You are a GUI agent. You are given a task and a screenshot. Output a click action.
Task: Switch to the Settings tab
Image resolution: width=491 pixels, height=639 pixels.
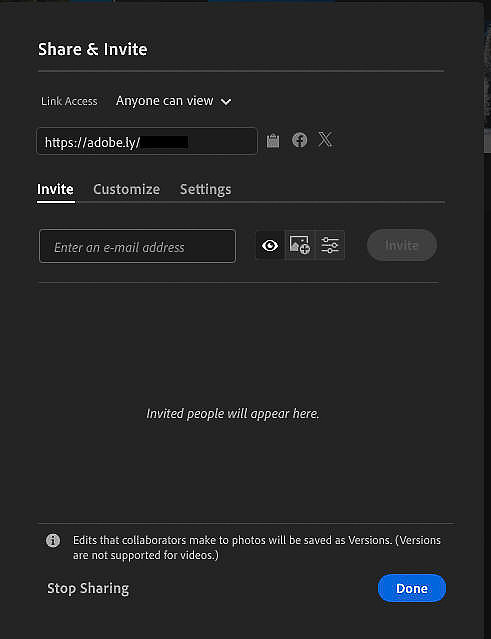click(205, 189)
